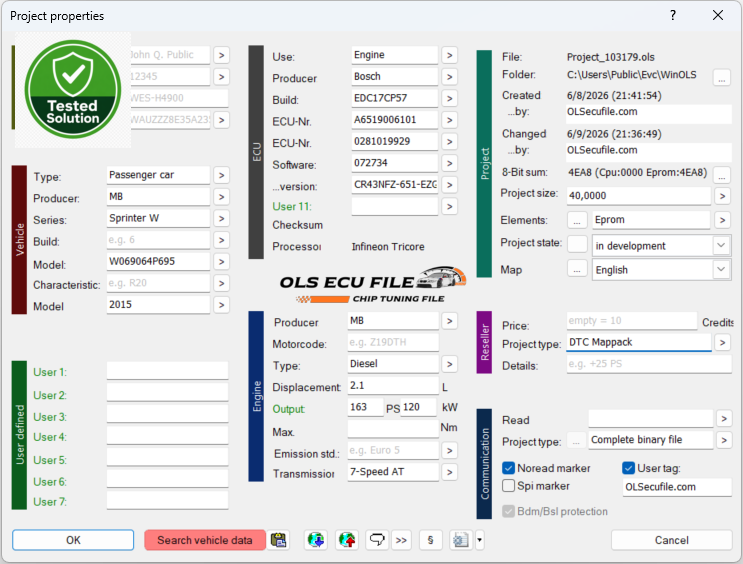Click the User tag field OLSecufile.com
Screen dimensions: 743x564
pos(677,487)
